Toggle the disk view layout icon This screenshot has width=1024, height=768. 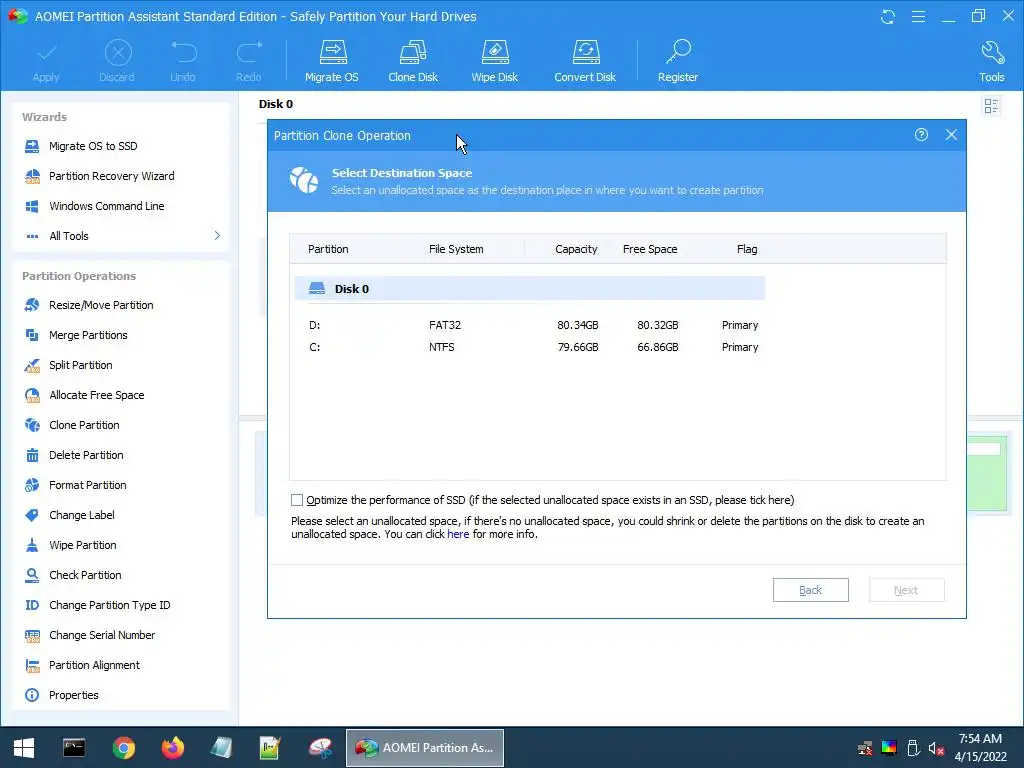(x=991, y=106)
